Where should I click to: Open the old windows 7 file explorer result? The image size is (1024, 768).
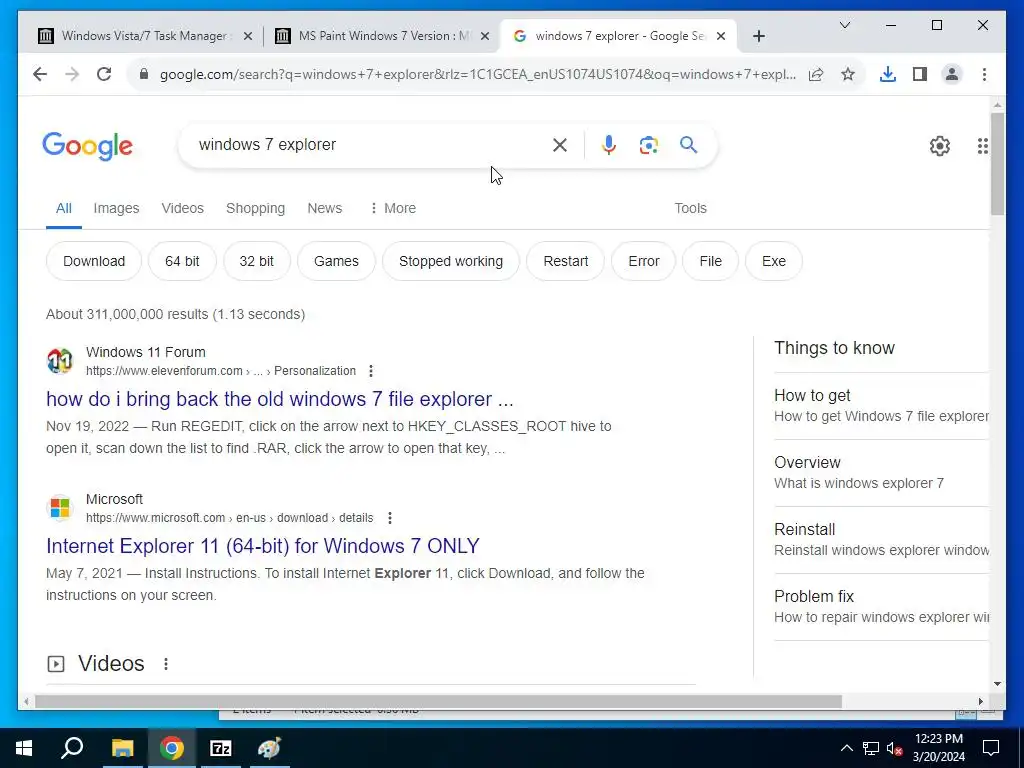click(x=280, y=399)
